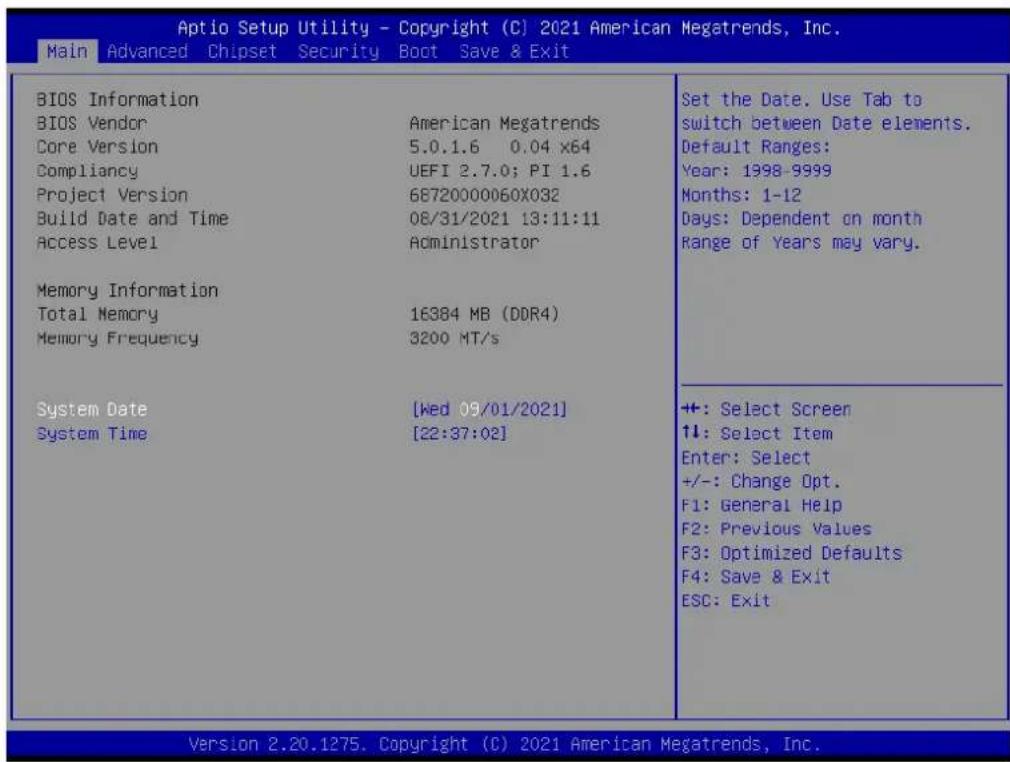Click the ESC: Exit hint
Screen dimensions: 1010x762
[726, 600]
